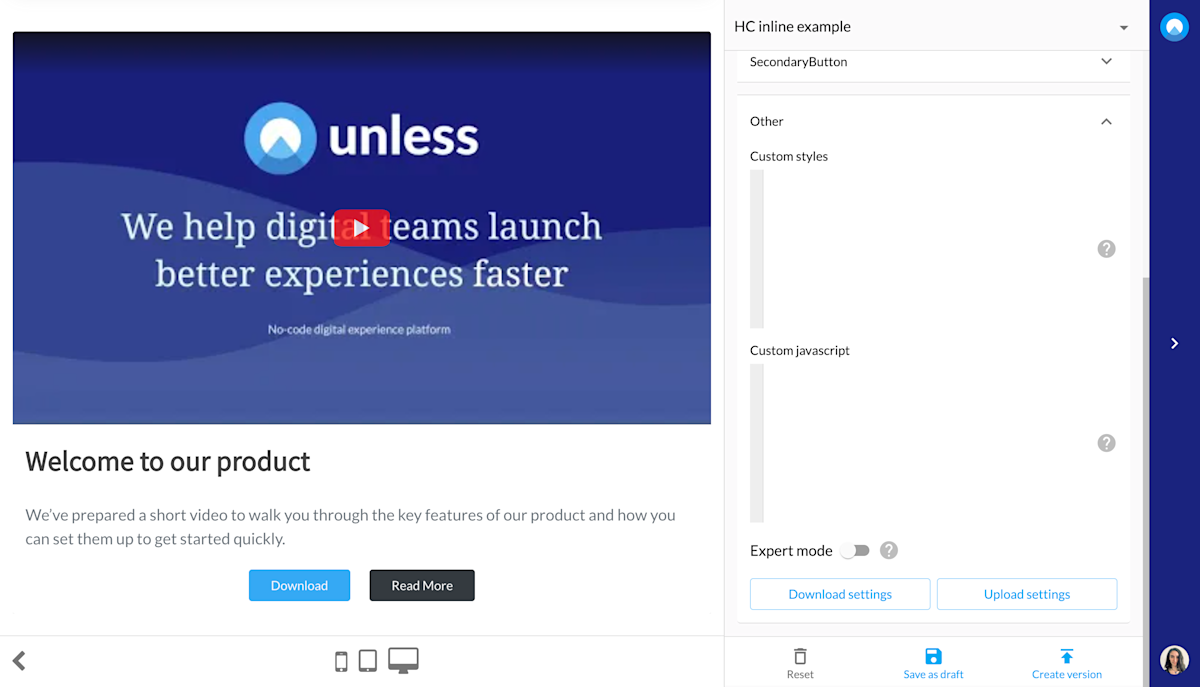
Task: Play the unless intro video
Action: 361,228
